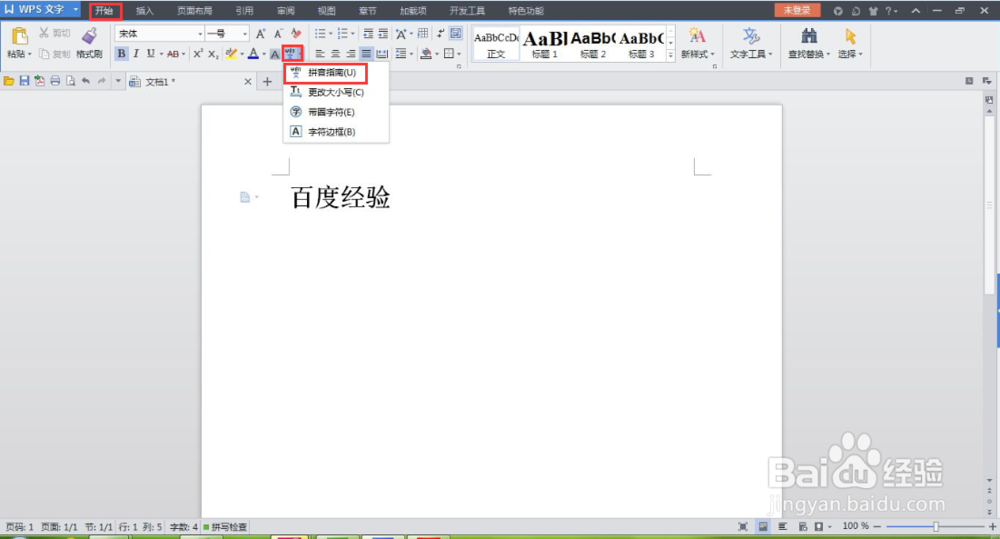
Task: Toggle italic formatting
Action: tap(136, 54)
